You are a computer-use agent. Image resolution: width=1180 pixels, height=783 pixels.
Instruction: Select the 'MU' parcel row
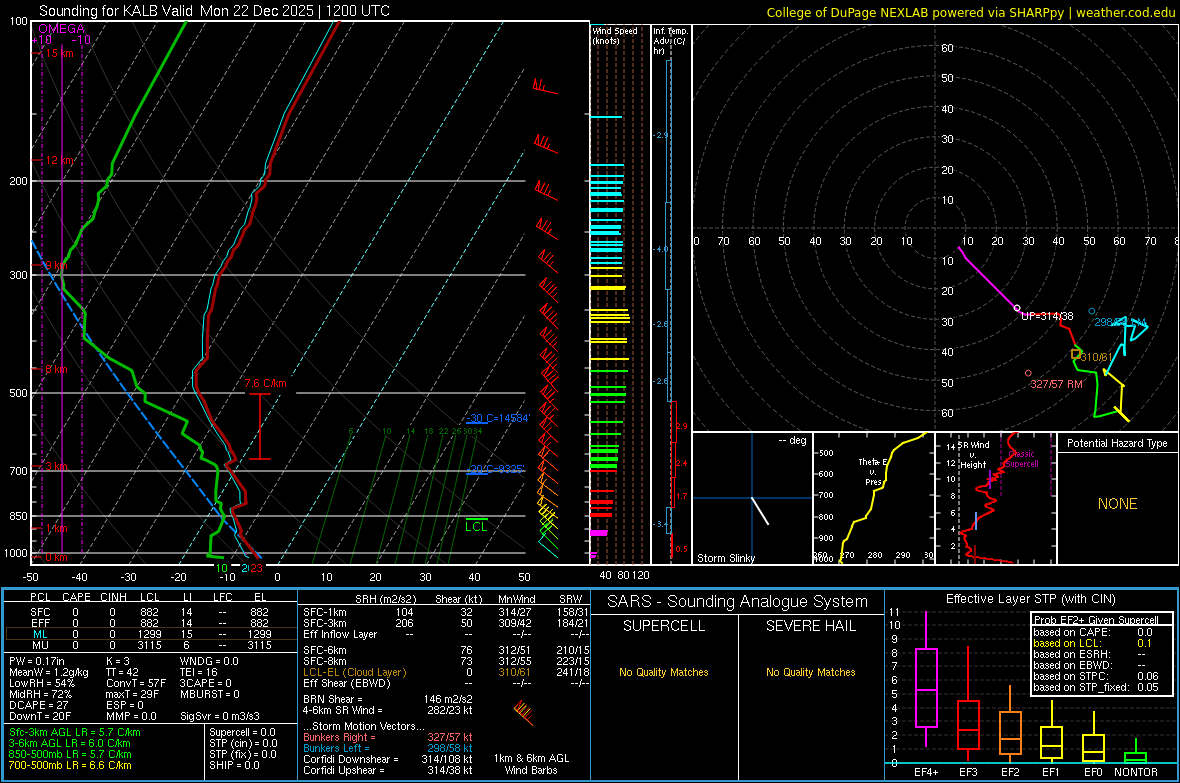coord(151,645)
